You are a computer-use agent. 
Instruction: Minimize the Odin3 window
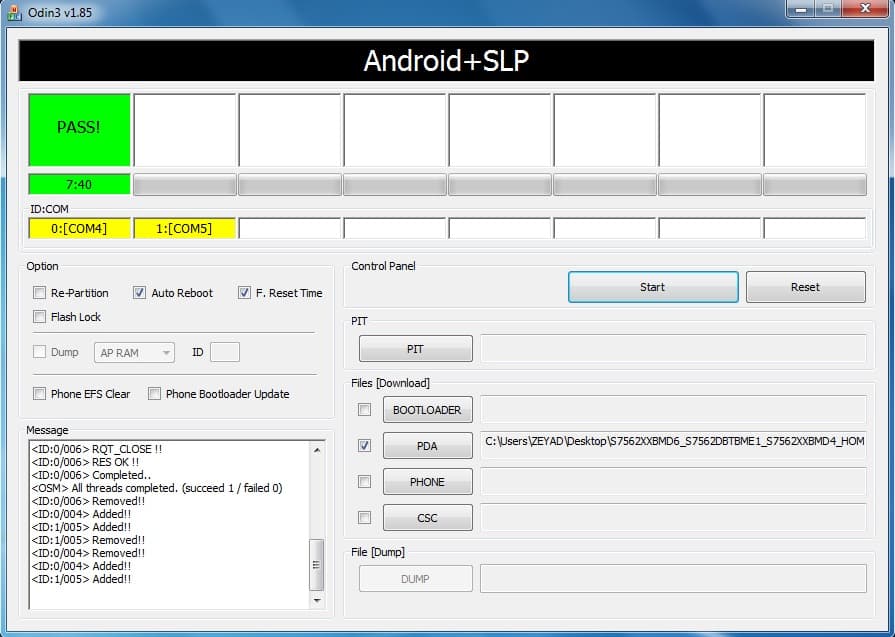(801, 9)
